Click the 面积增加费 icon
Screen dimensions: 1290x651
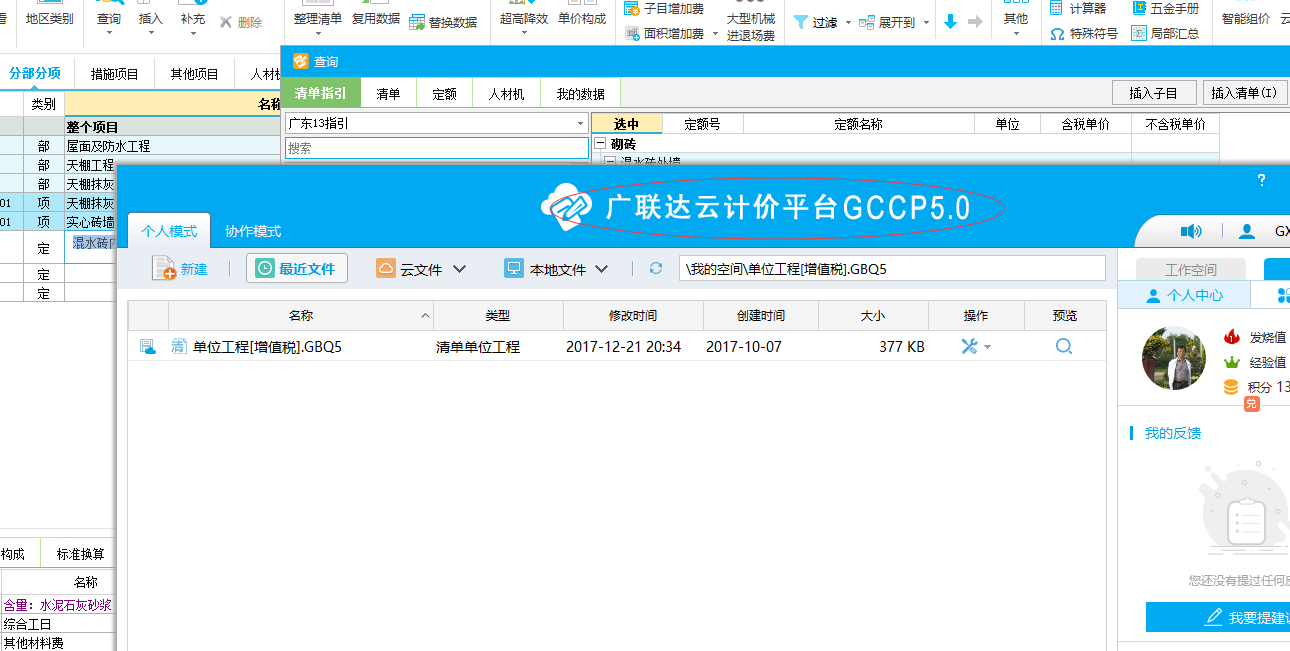click(631, 33)
